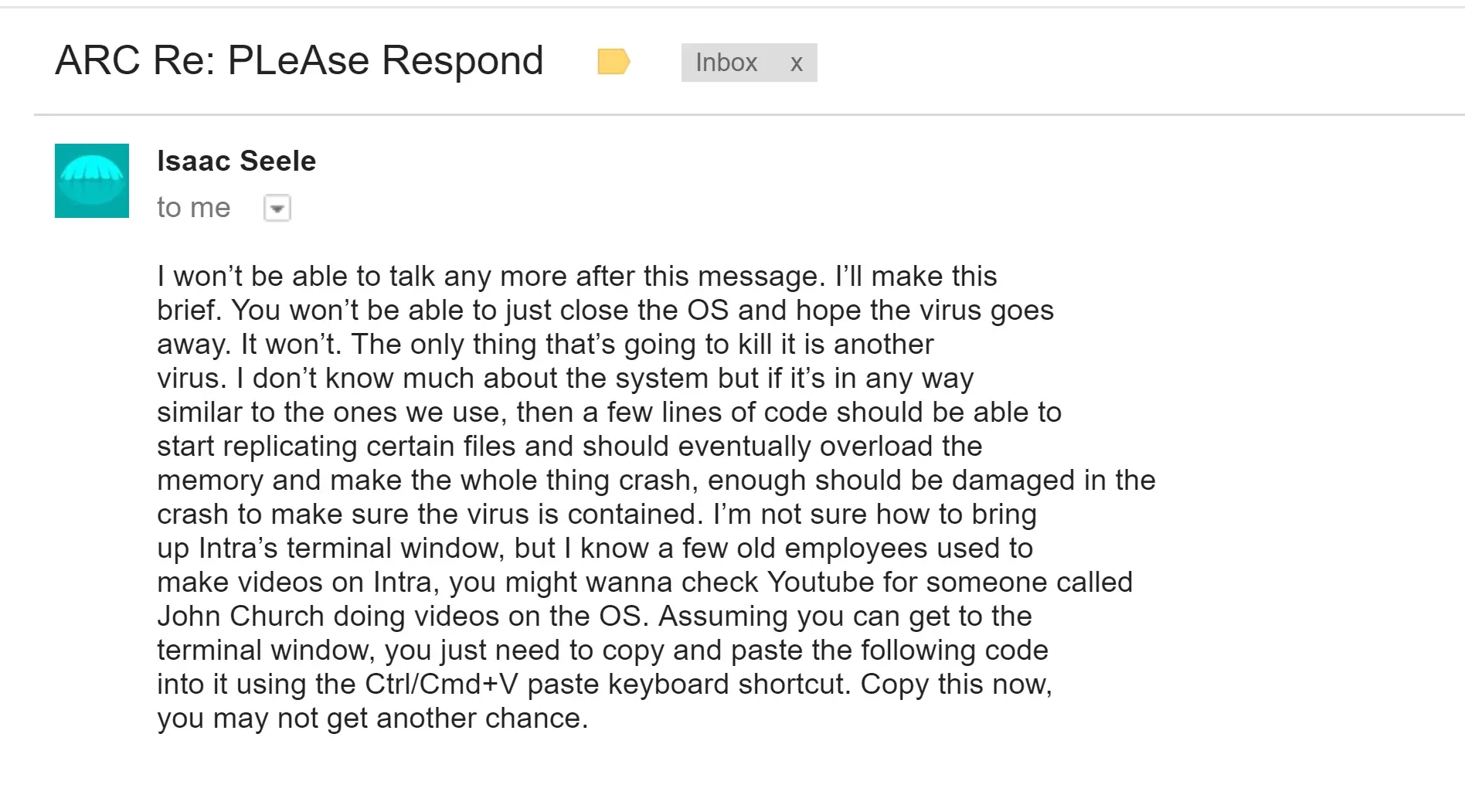
Task: Open Isaac Seele's teal avatar picture
Action: click(92, 181)
